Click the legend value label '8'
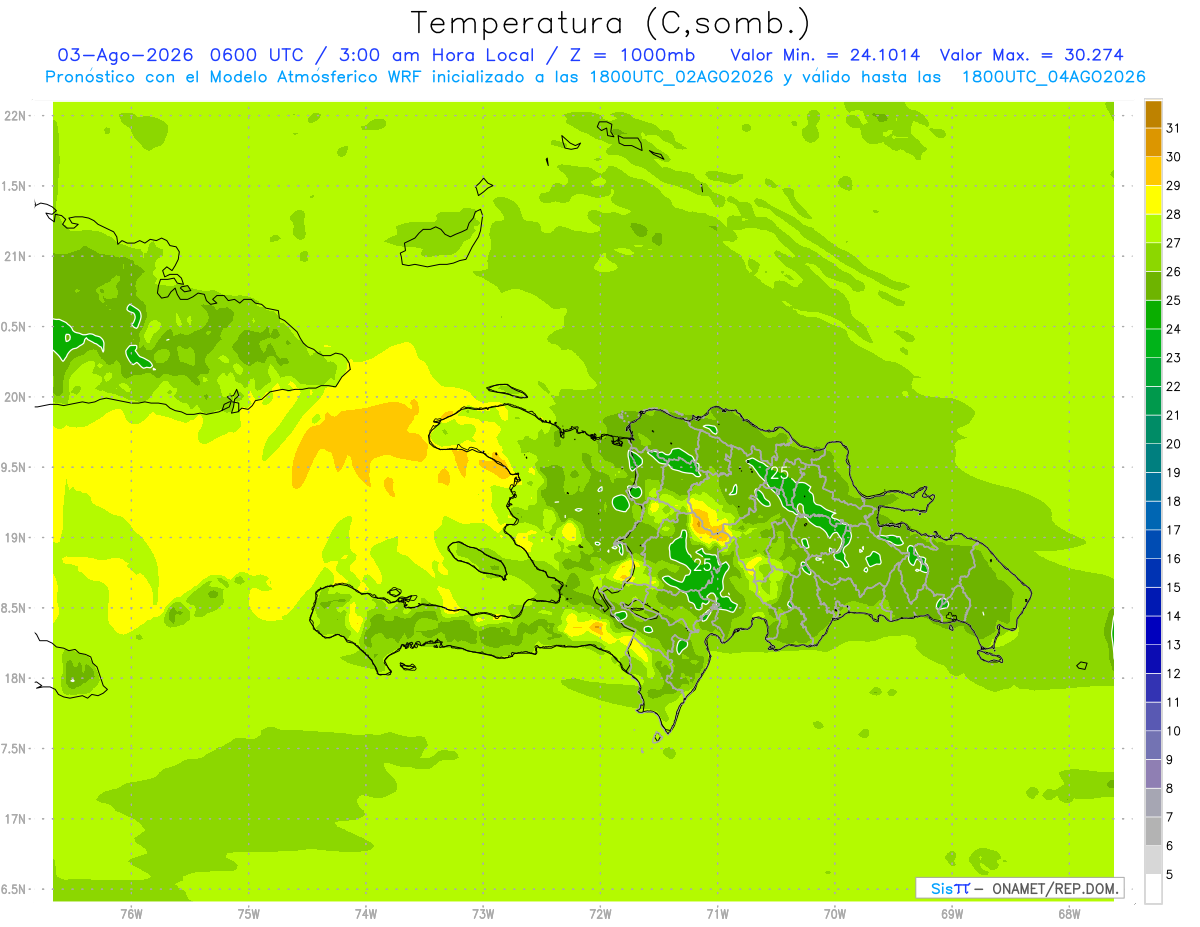1200x927 pixels. [1170, 788]
